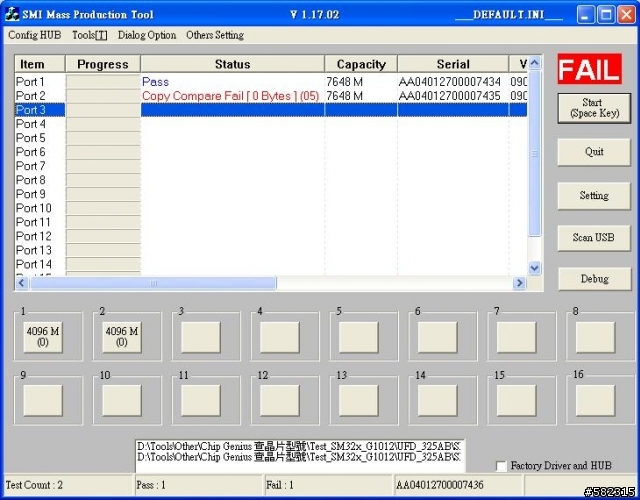Viewport: 640px width, 500px height.
Task: Click the Start (Space Key) button
Action: (594, 108)
